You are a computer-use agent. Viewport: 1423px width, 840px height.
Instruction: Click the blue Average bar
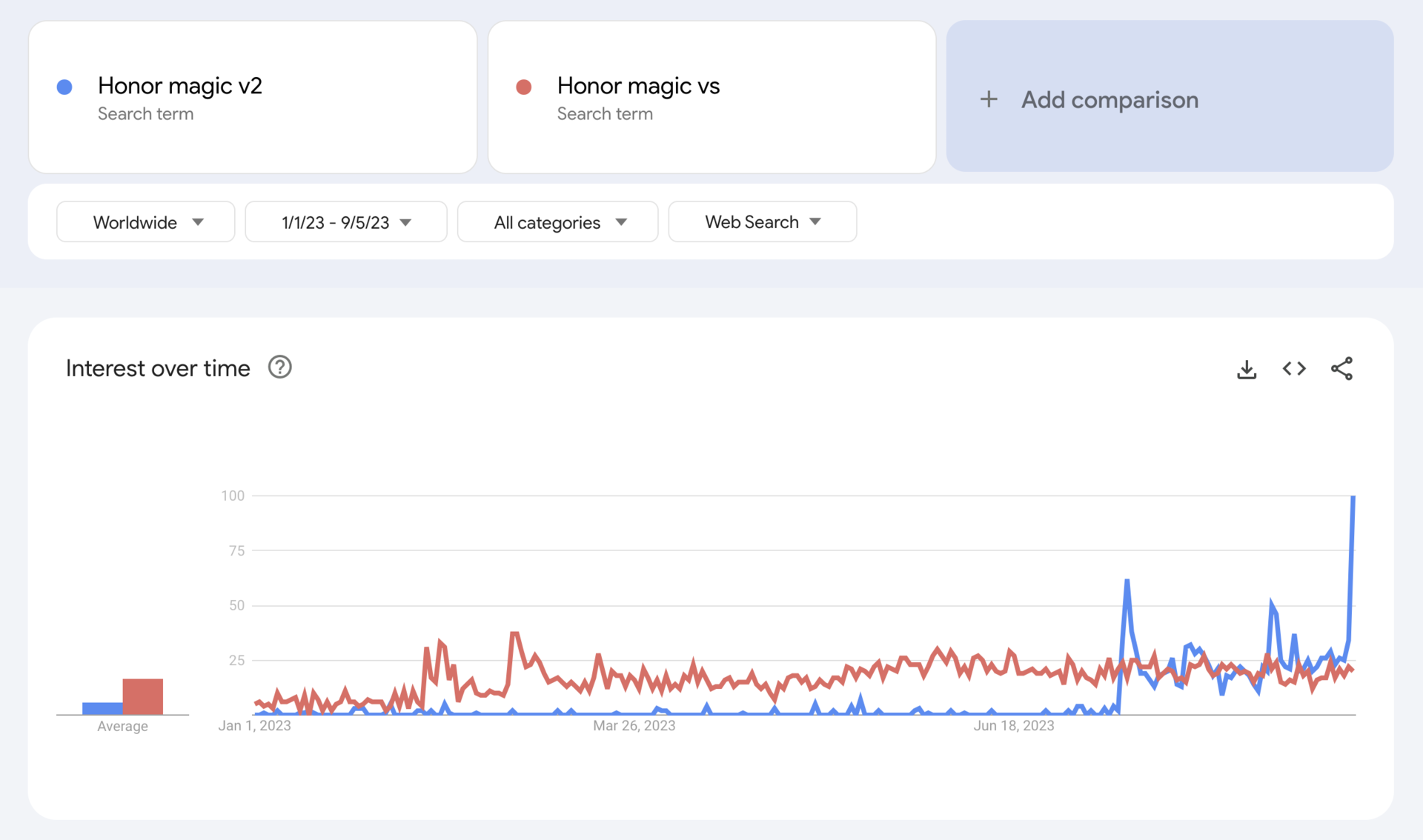tap(102, 708)
